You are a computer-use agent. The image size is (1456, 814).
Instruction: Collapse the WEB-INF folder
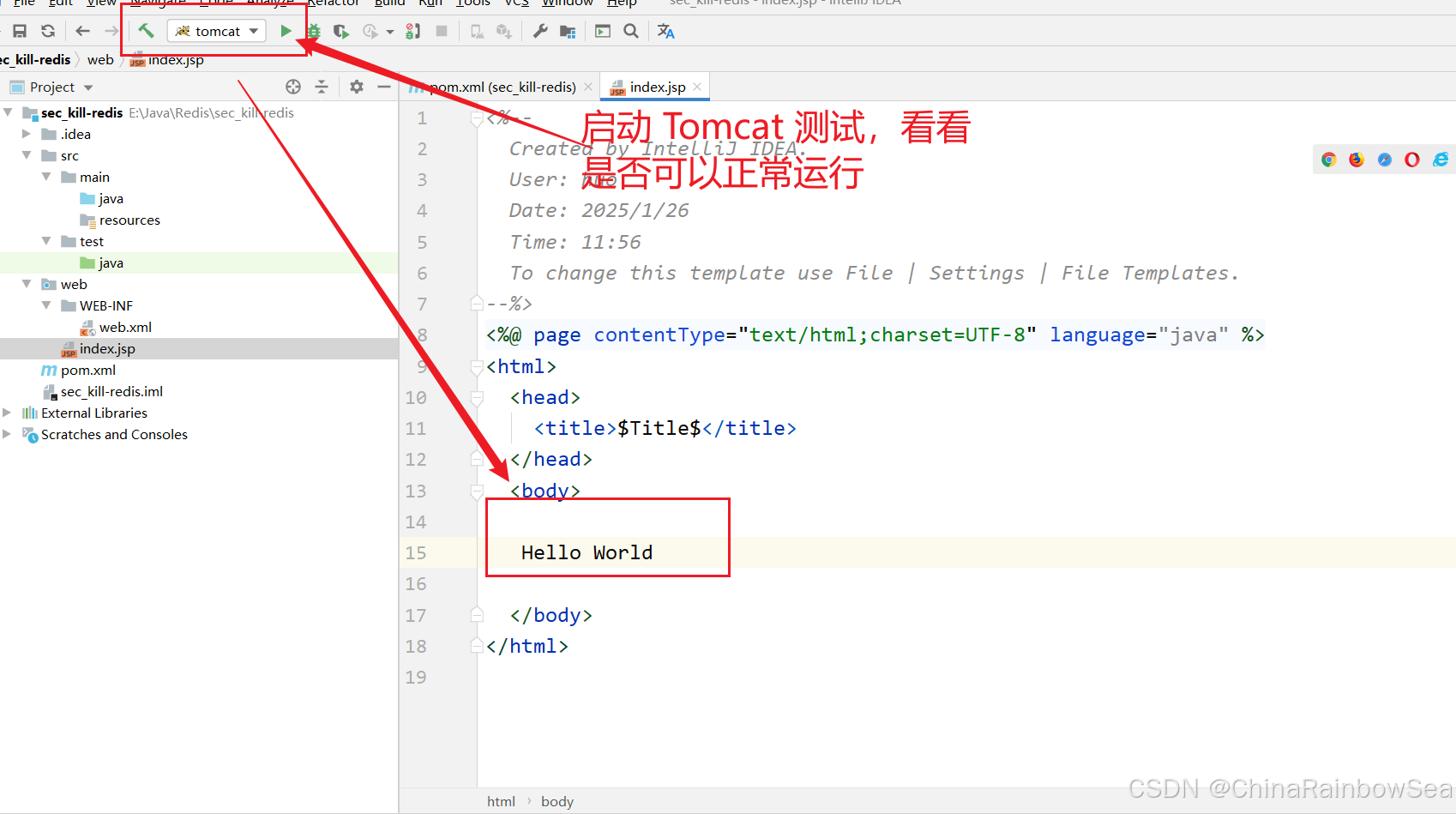pyautogui.click(x=46, y=305)
